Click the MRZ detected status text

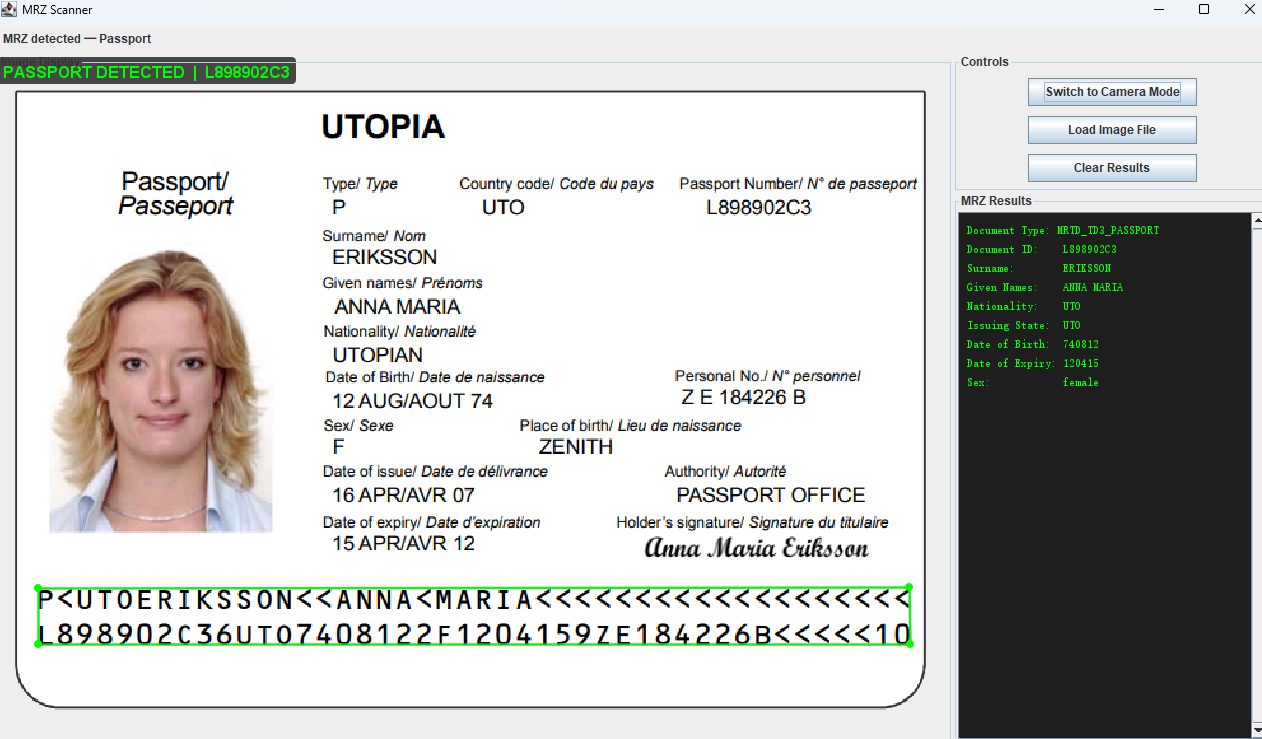77,39
